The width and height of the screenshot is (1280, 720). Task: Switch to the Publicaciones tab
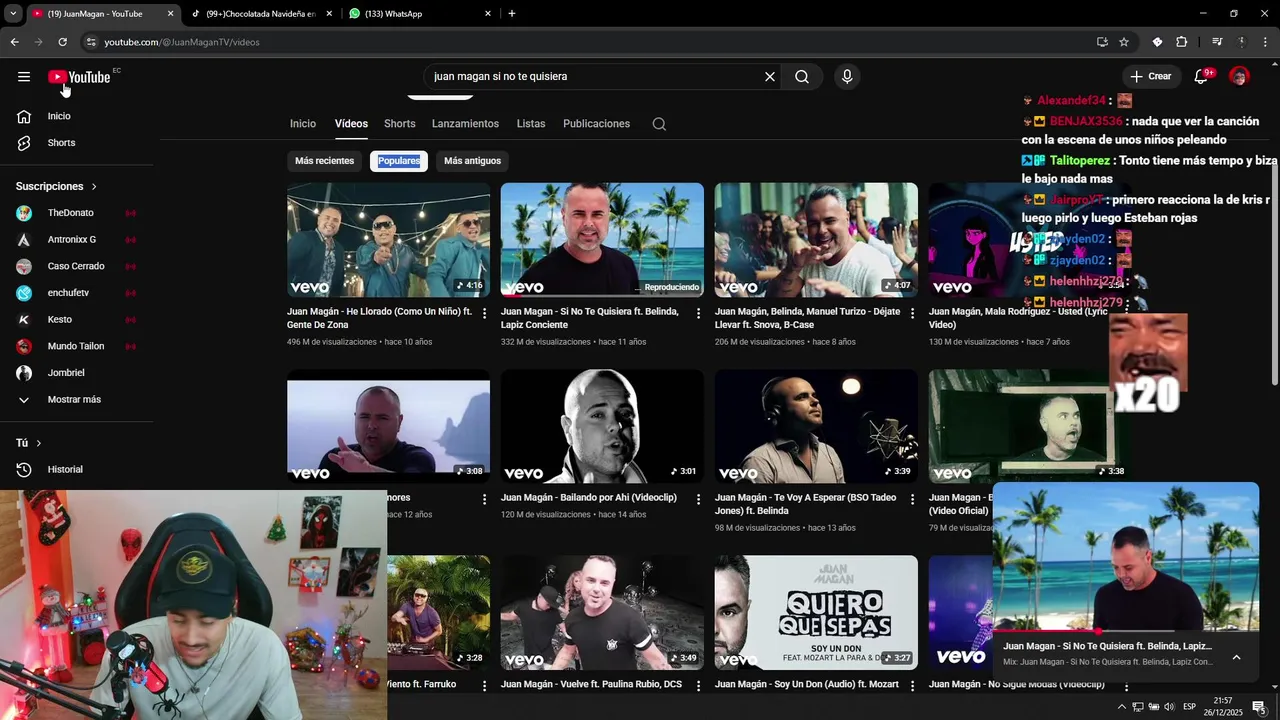point(596,124)
